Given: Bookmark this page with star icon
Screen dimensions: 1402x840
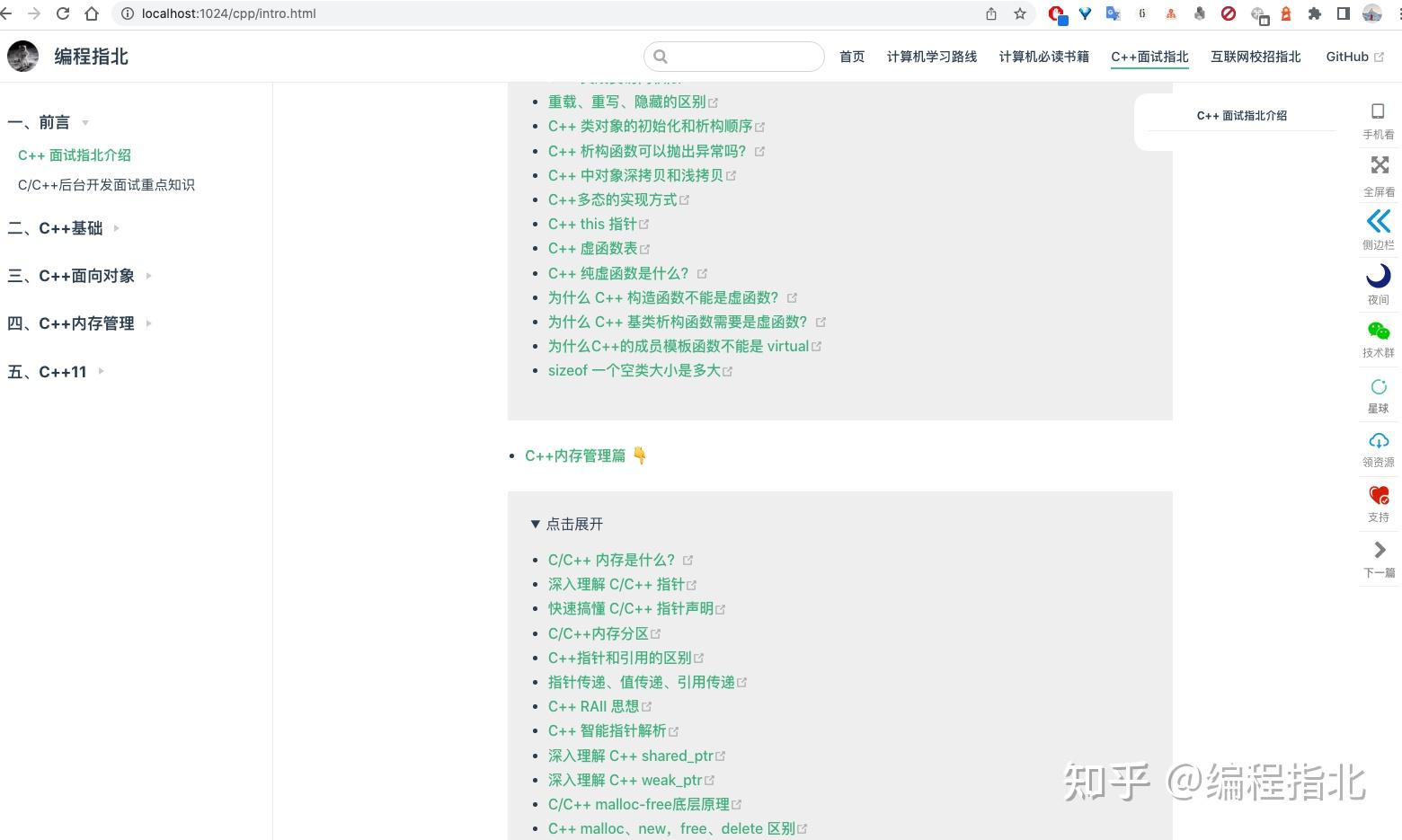Looking at the screenshot, I should pos(1020,13).
